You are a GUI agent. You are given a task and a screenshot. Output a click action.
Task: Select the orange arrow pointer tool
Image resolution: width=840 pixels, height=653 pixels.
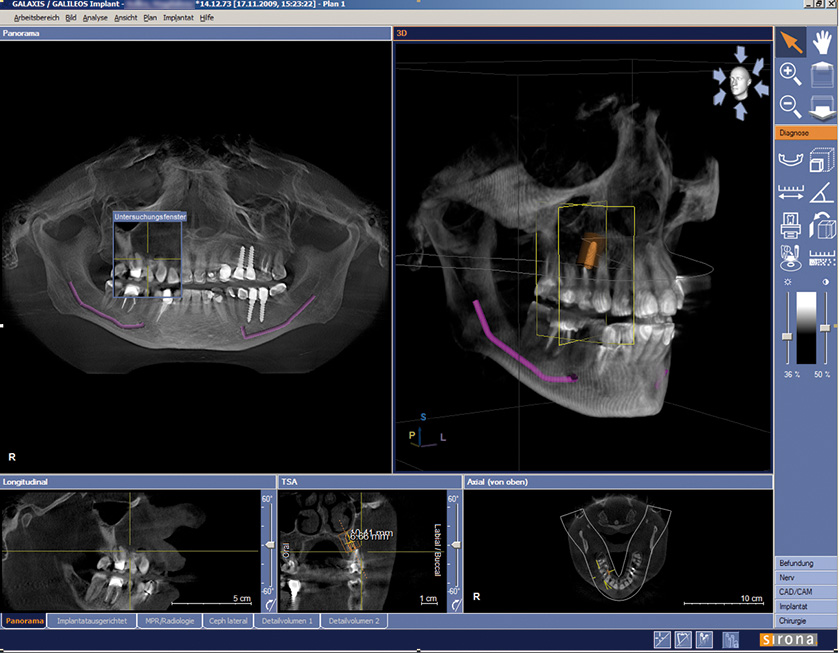791,42
